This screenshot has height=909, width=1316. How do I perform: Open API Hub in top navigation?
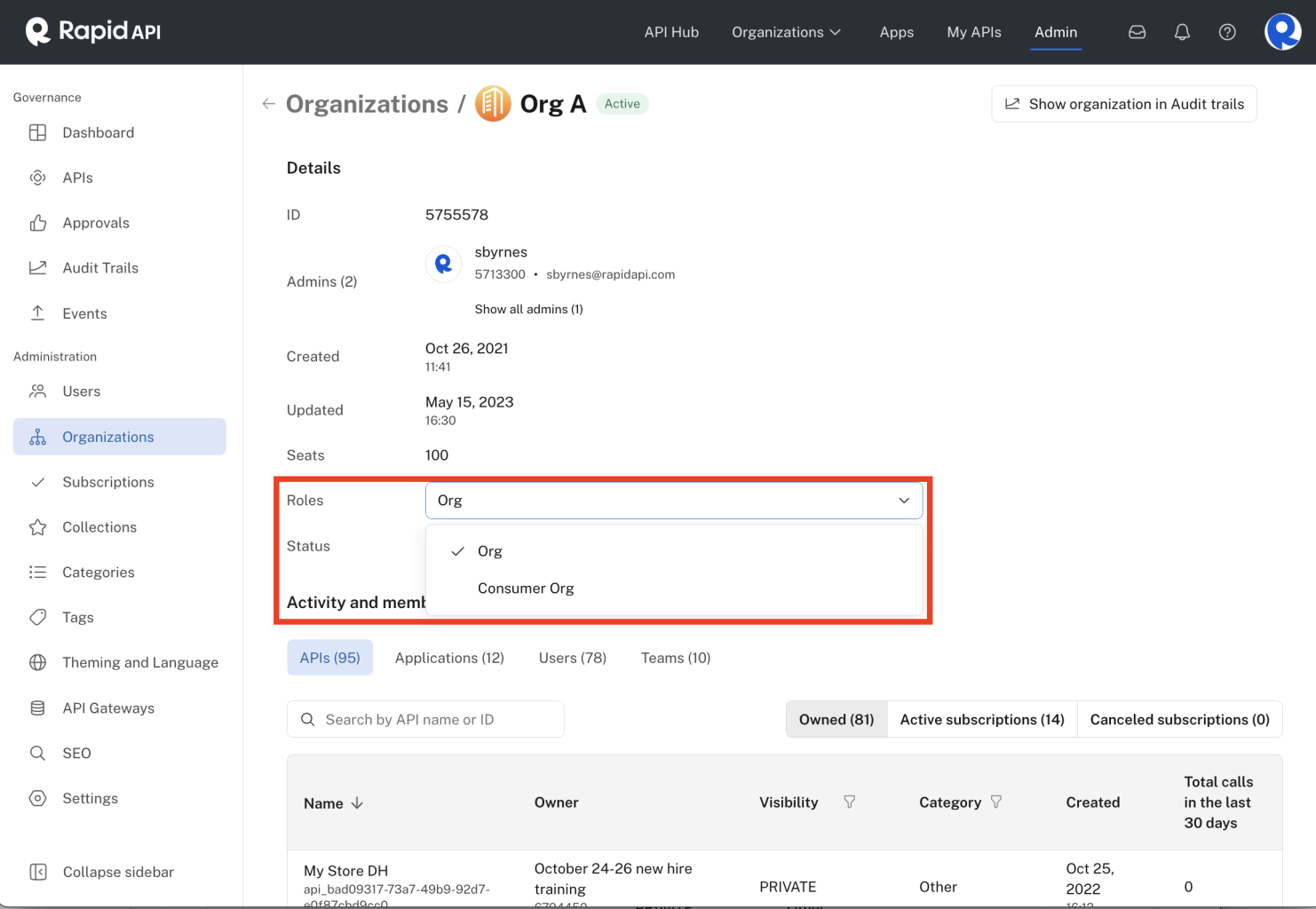pyautogui.click(x=671, y=32)
